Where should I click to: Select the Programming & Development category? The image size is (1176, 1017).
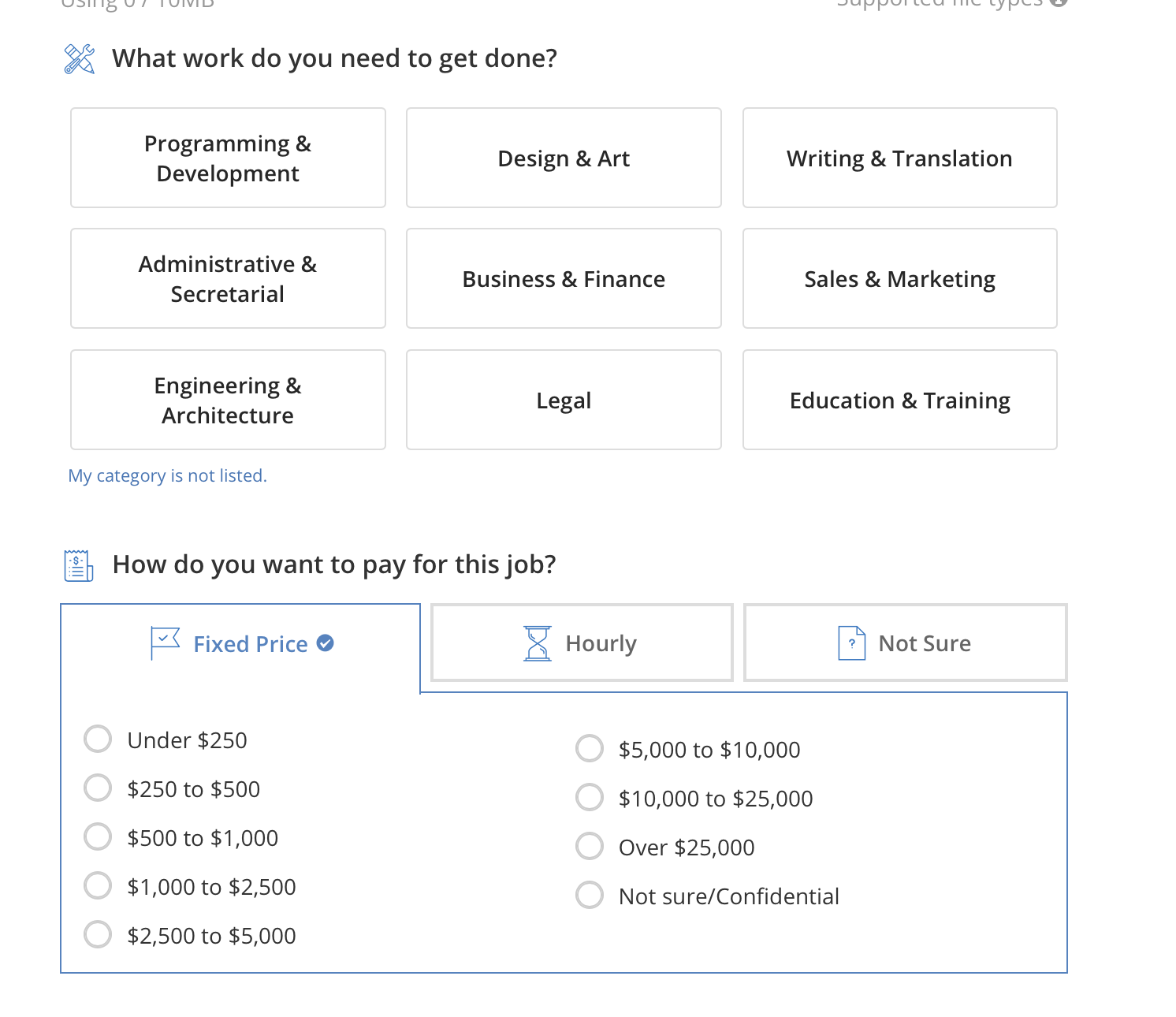point(228,158)
